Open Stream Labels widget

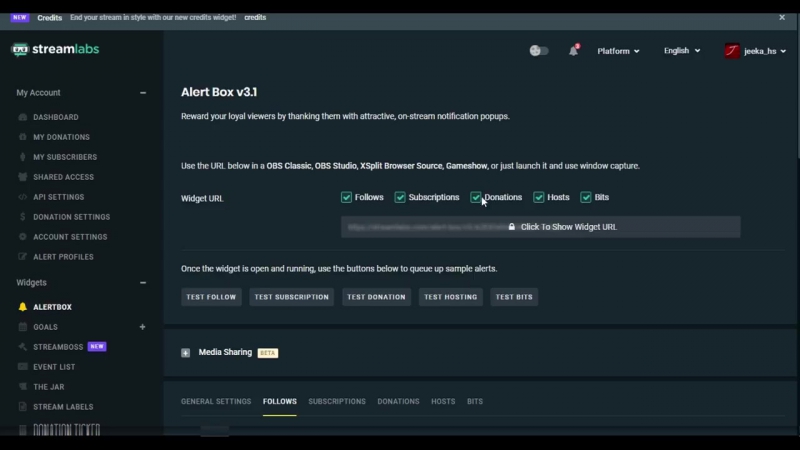tap(63, 406)
